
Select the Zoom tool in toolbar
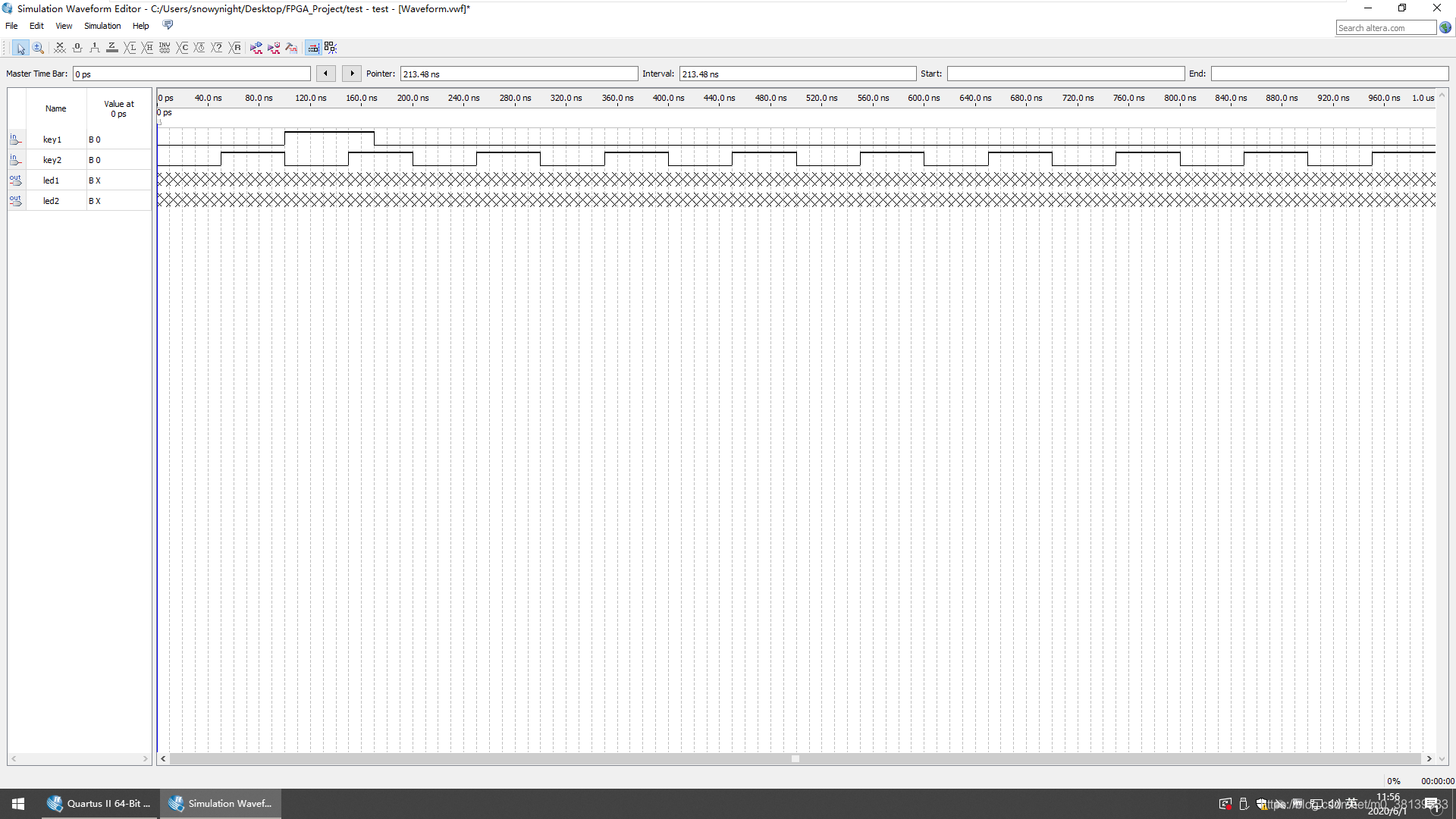click(38, 48)
